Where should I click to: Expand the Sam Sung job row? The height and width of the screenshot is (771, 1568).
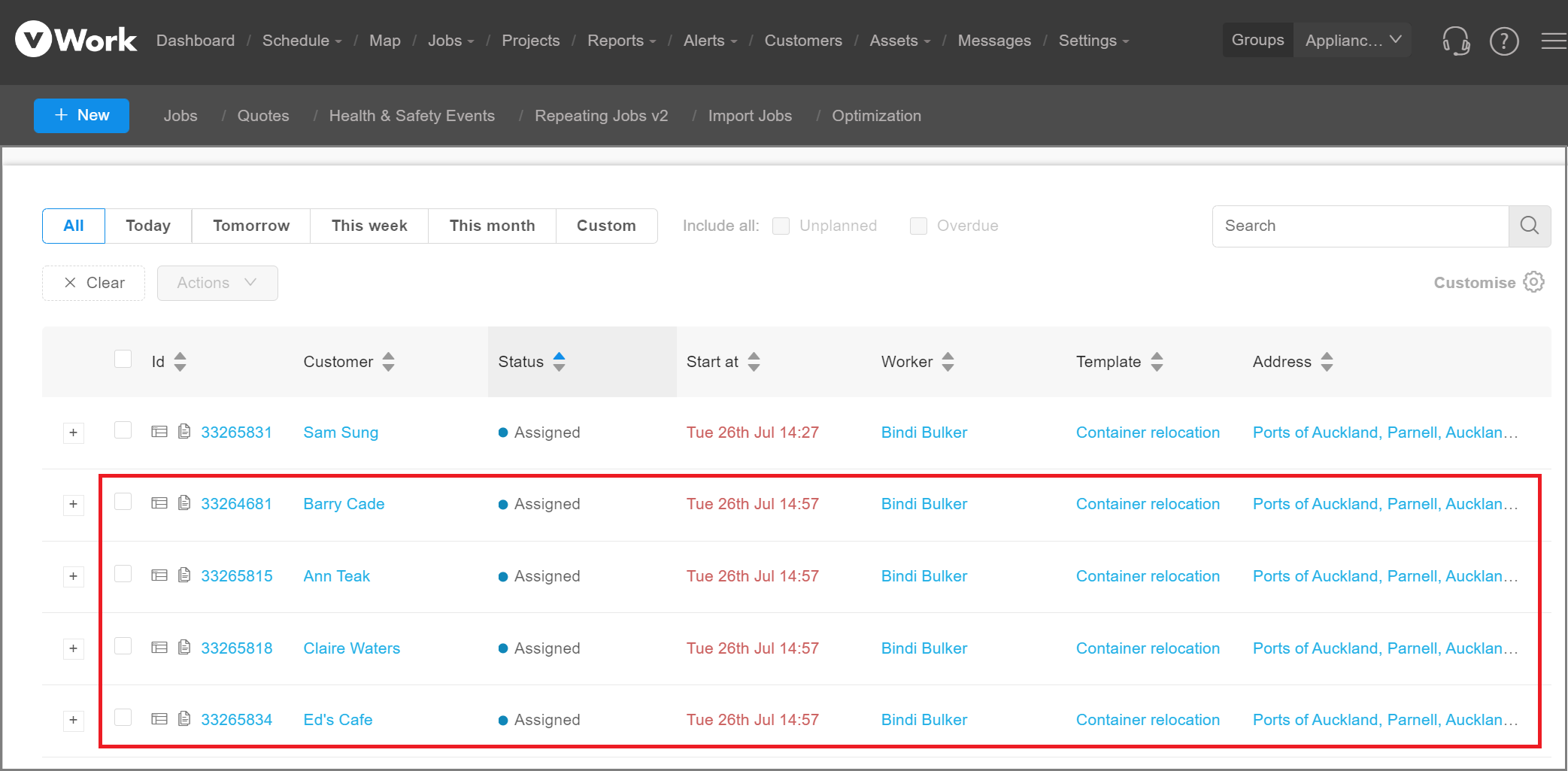coord(73,433)
